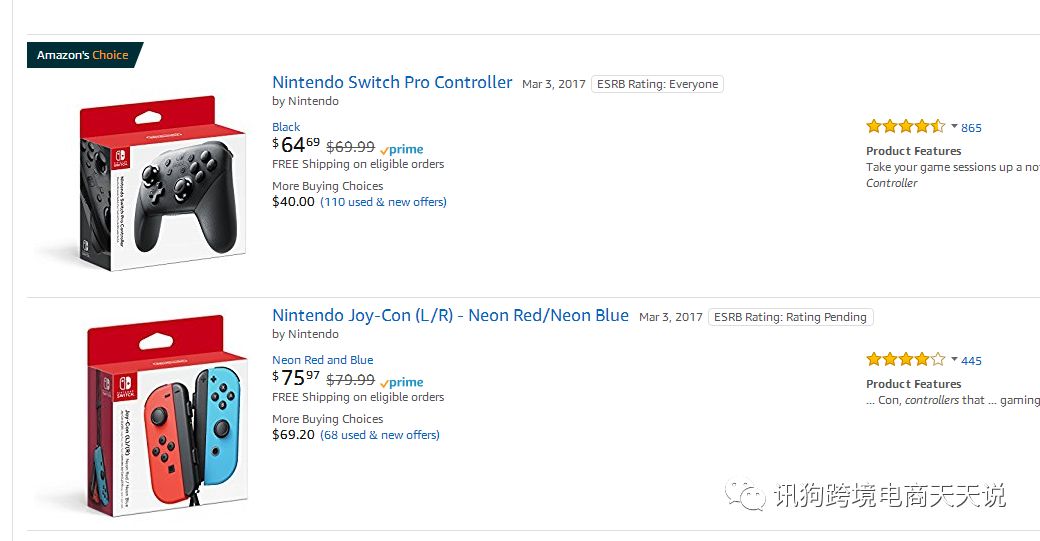This screenshot has height=541, width=1040.
Task: Click the Amazon's Choice badge
Action: tap(83, 55)
